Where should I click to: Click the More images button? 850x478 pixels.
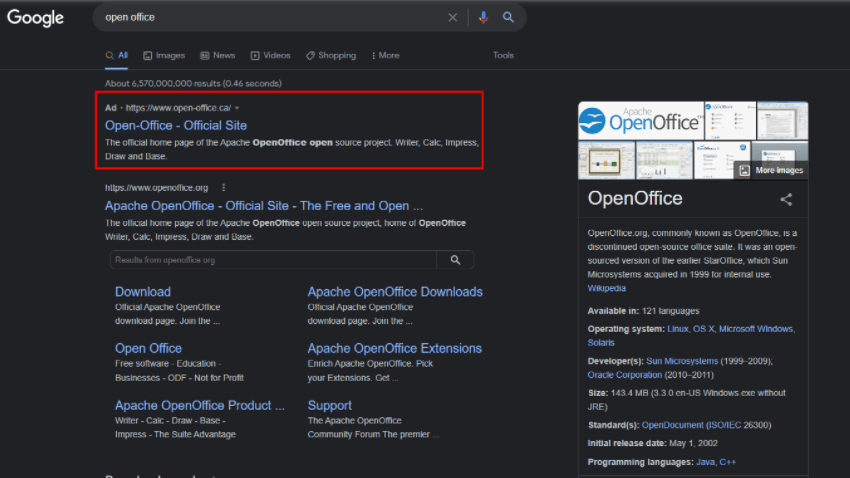click(x=772, y=170)
